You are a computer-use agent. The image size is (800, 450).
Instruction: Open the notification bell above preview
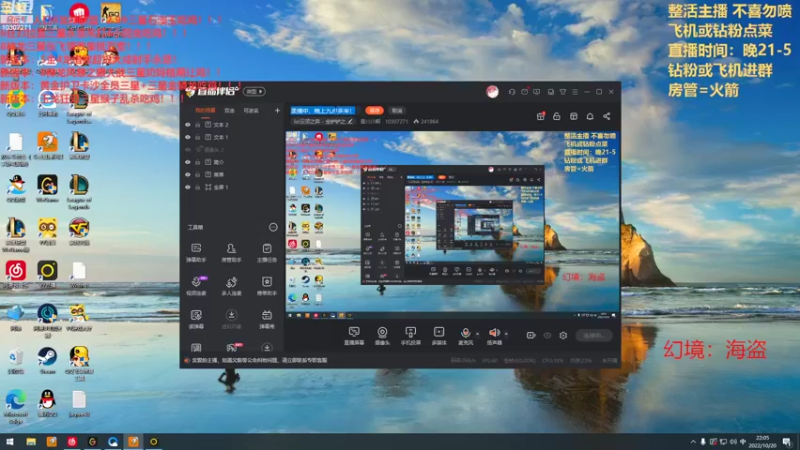tap(590, 116)
